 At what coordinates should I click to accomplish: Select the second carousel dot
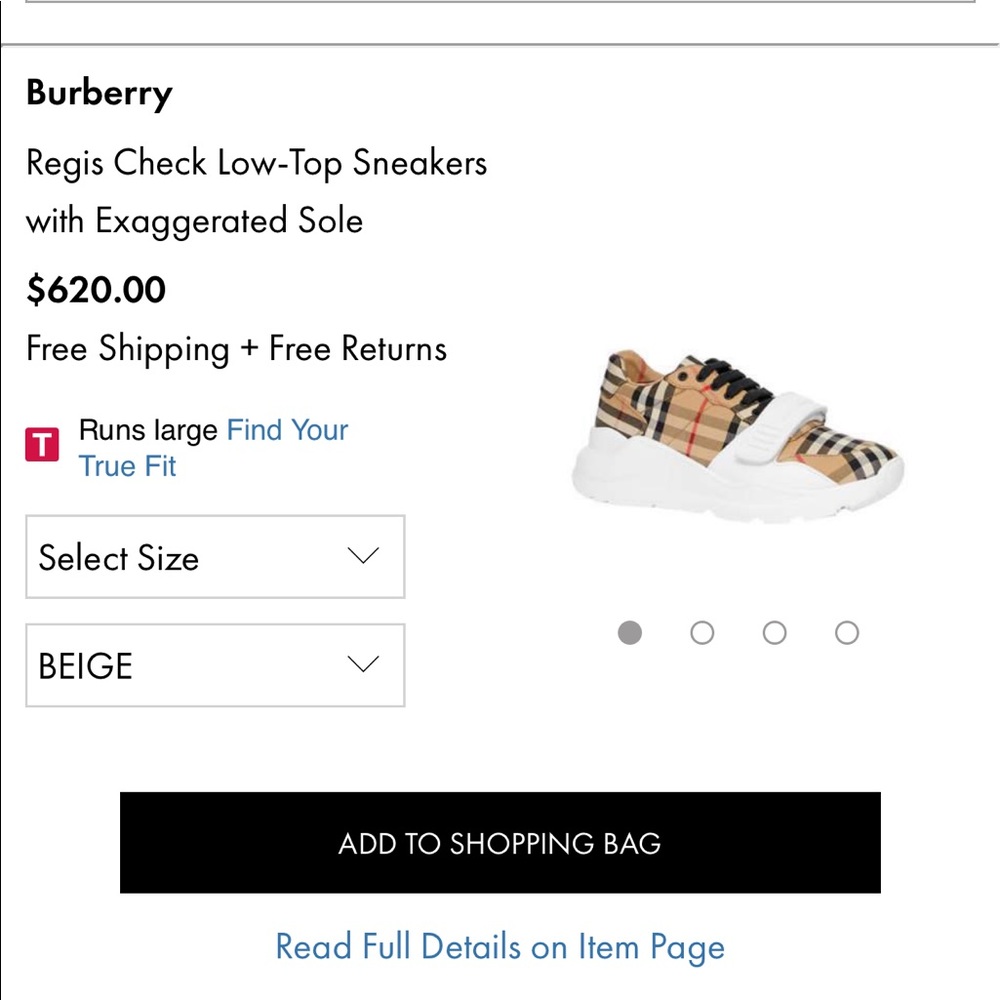[702, 632]
